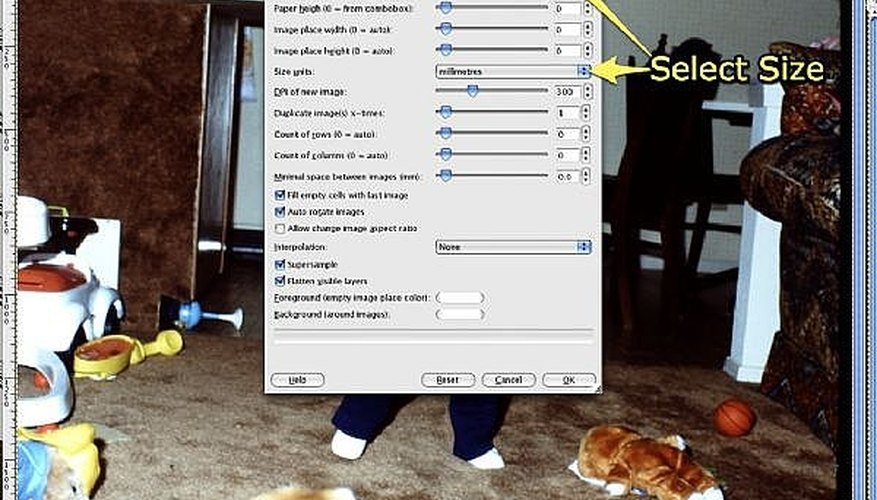This screenshot has width=877, height=500.
Task: Click the Paper height slider handle
Action: pyautogui.click(x=445, y=7)
